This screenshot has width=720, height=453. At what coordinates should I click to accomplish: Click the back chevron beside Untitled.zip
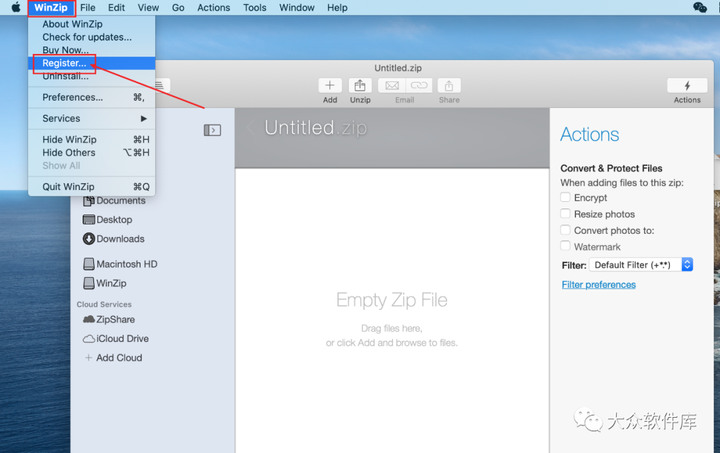tap(251, 127)
